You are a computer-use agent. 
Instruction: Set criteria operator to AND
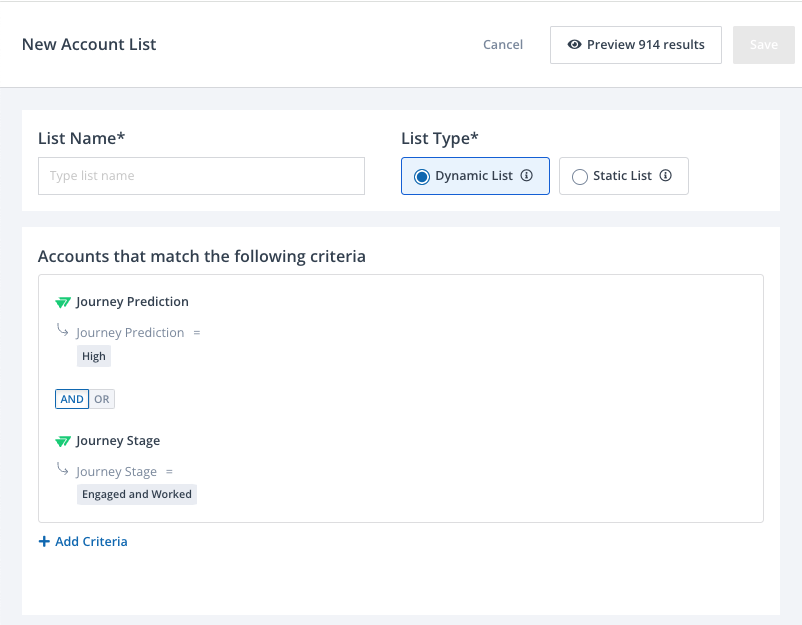click(x=72, y=399)
